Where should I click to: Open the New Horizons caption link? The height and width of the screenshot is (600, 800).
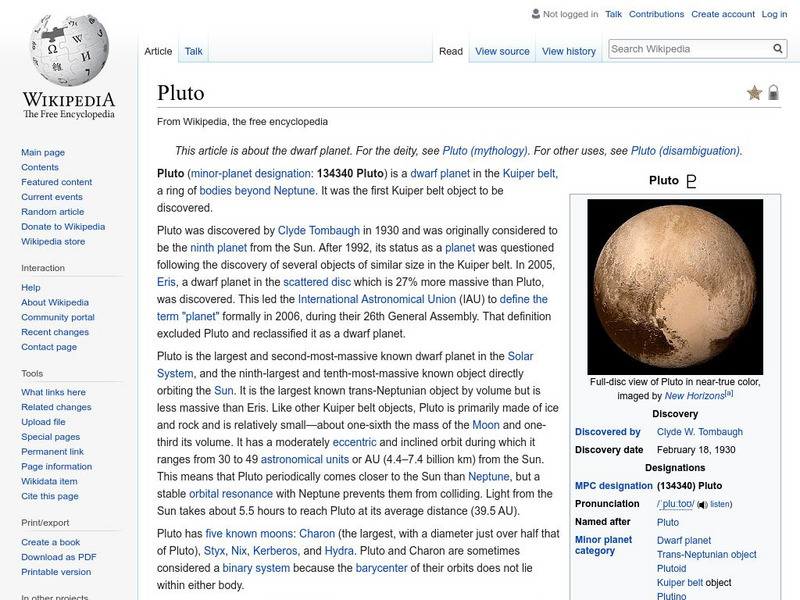[694, 396]
